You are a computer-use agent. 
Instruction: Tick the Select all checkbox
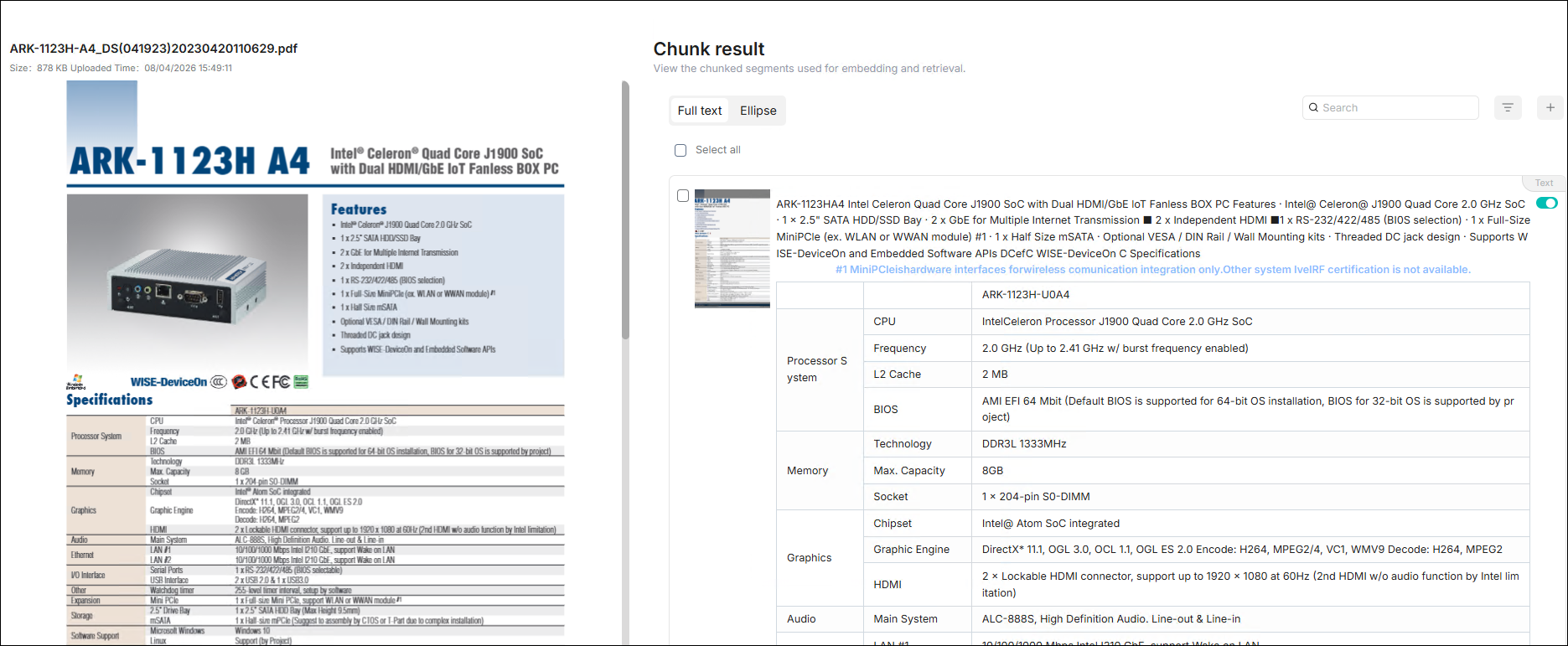pos(681,150)
